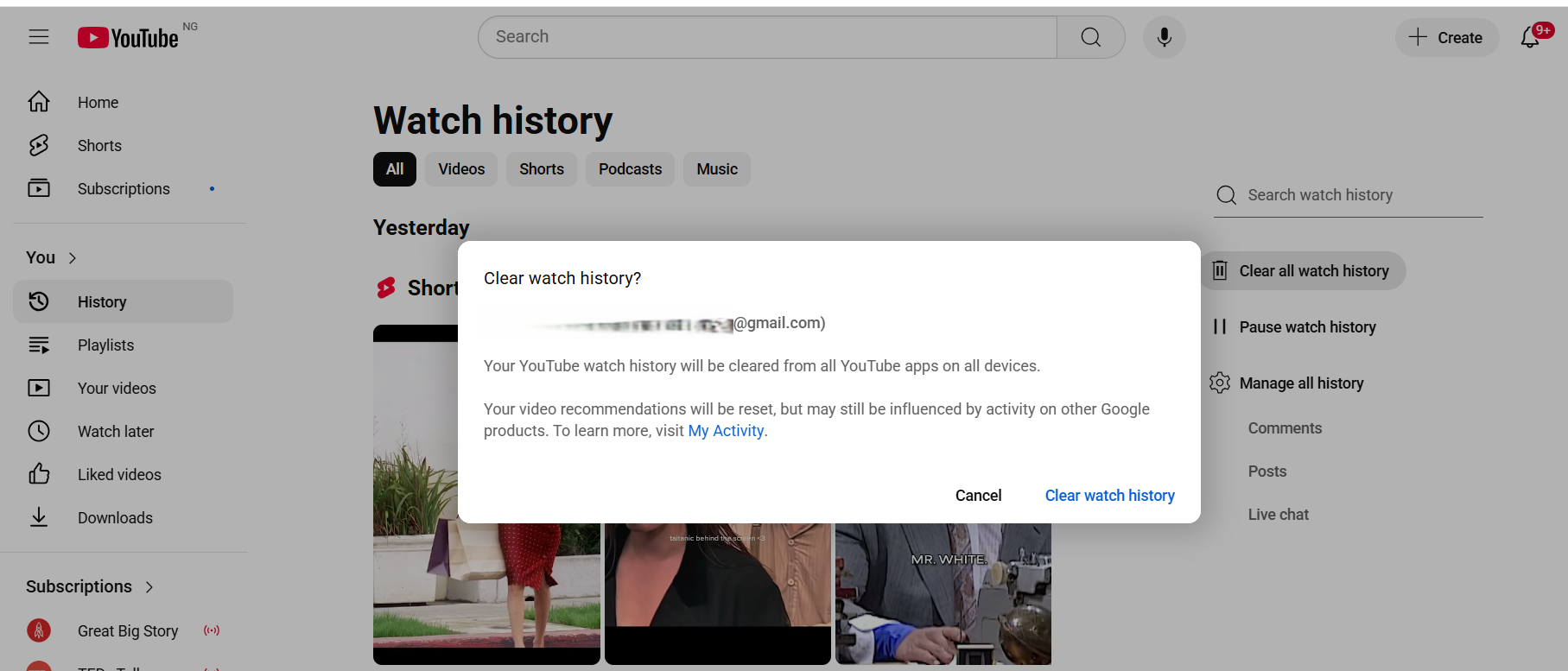Select the Music filter chip
Screen dimensions: 1568x671
click(x=717, y=169)
